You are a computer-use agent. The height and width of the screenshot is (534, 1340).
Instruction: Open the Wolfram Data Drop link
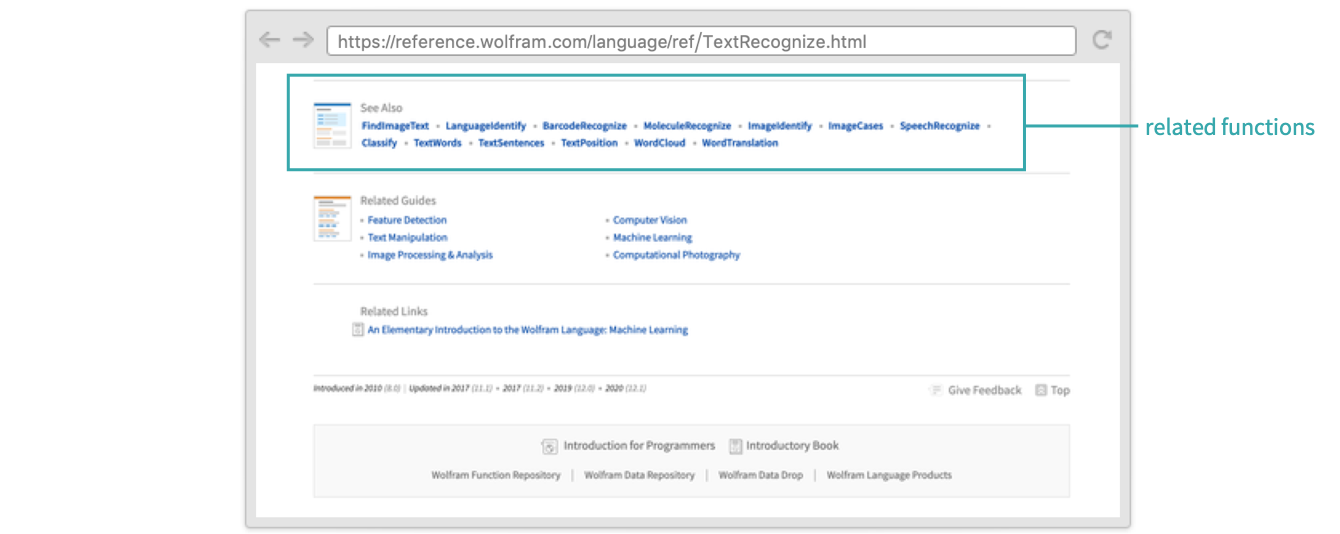pyautogui.click(x=760, y=475)
